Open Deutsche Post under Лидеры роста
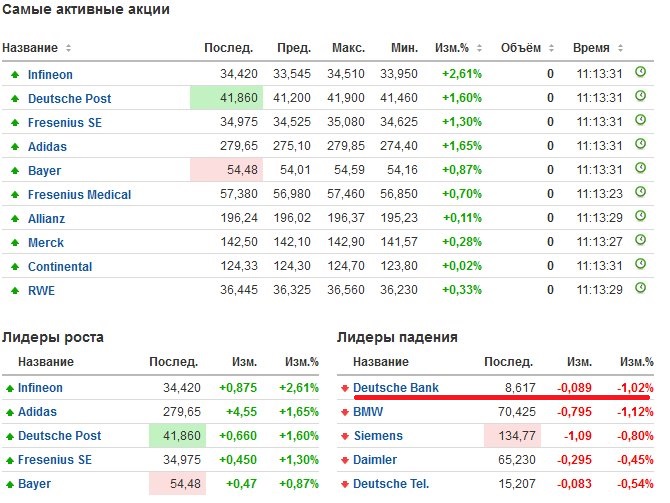Screen dimensions: 670x503 (59, 435)
